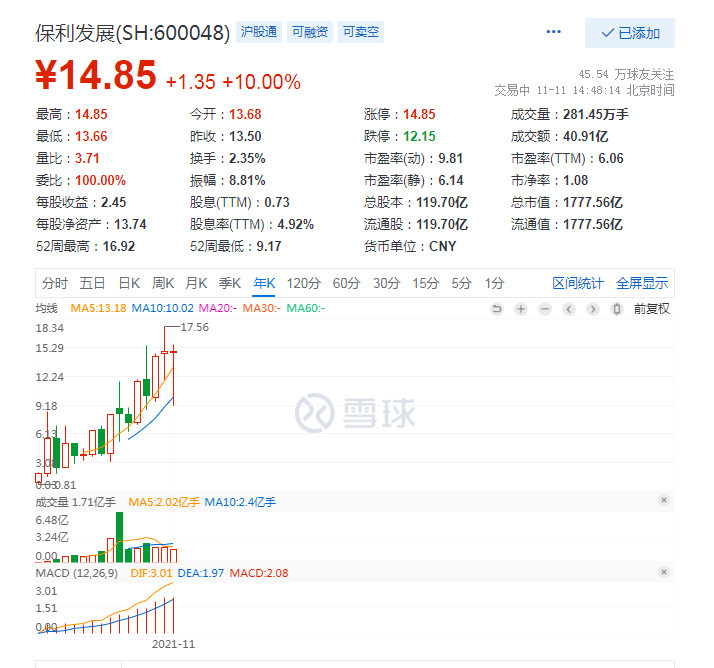Click the 货币单位 CNY value
Viewport: 714px width, 668px height.
pos(442,246)
